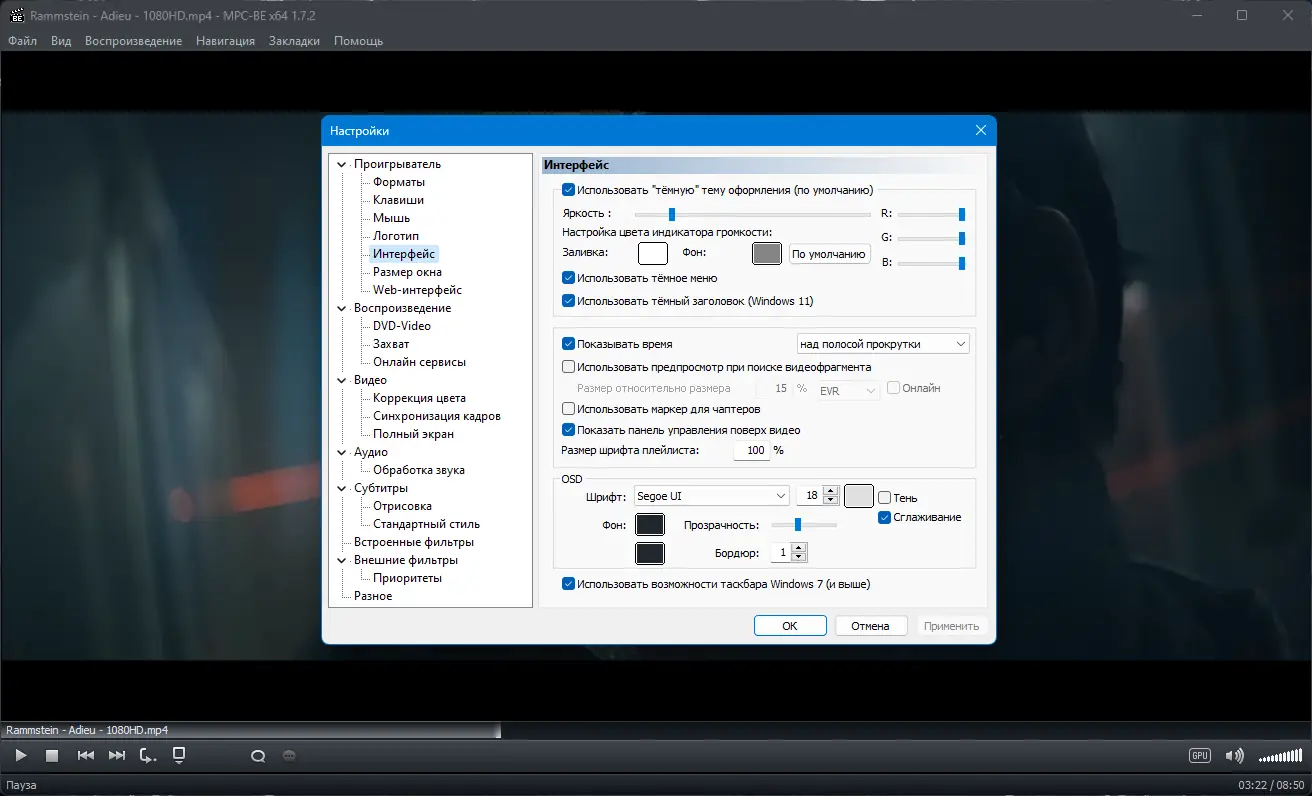Click the Stop button in the player toolbar
The image size is (1312, 796).
52,756
